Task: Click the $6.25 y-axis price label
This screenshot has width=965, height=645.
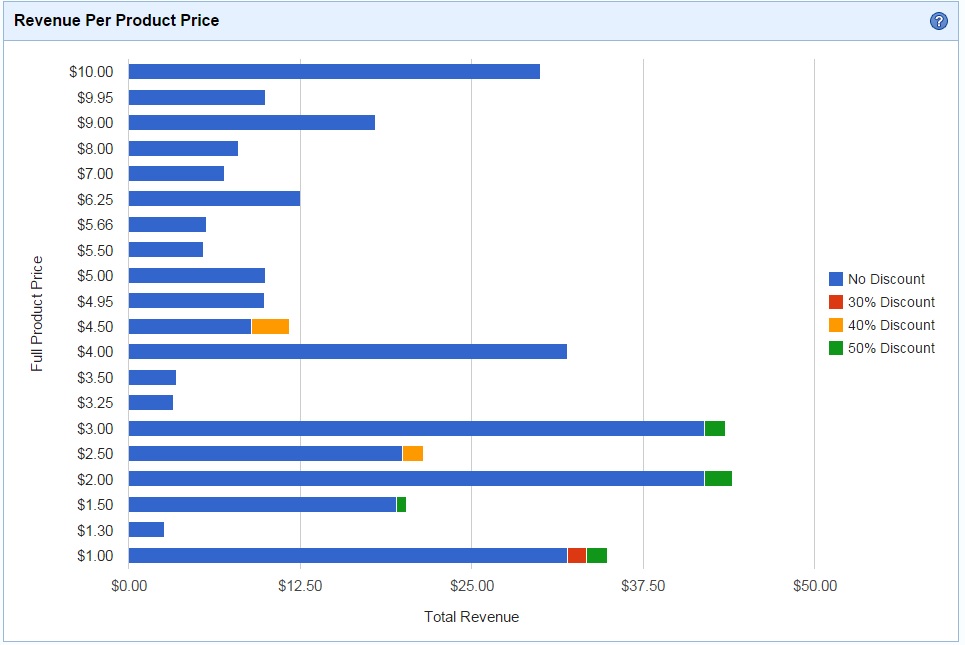Action: point(95,199)
